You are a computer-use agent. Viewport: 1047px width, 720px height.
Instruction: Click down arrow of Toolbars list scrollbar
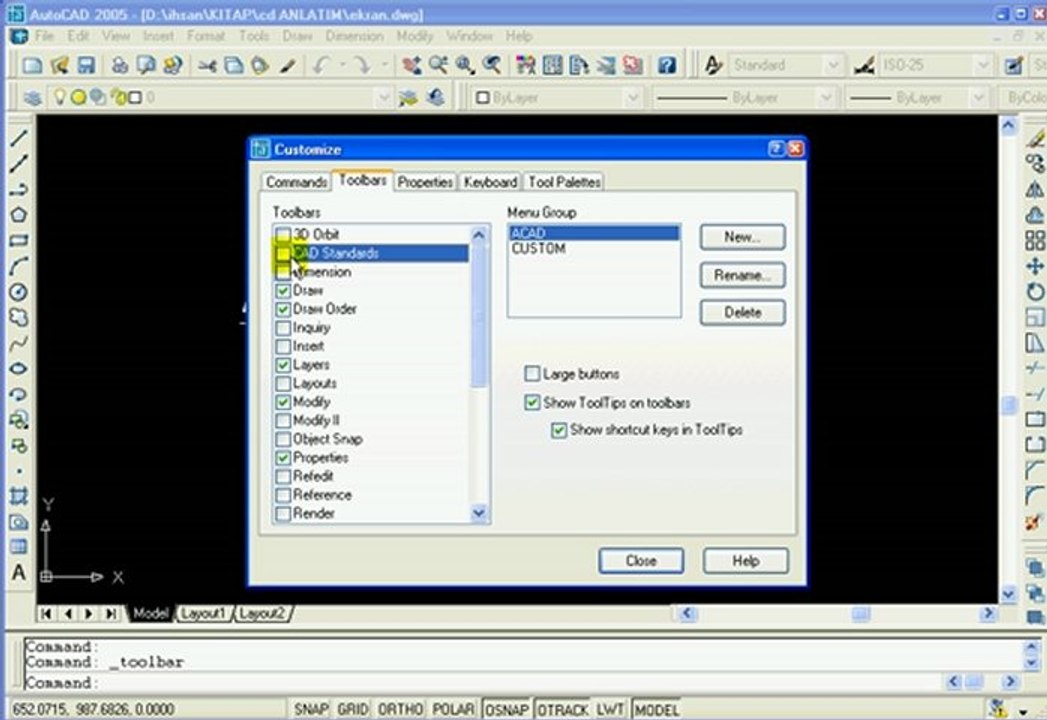[x=479, y=513]
